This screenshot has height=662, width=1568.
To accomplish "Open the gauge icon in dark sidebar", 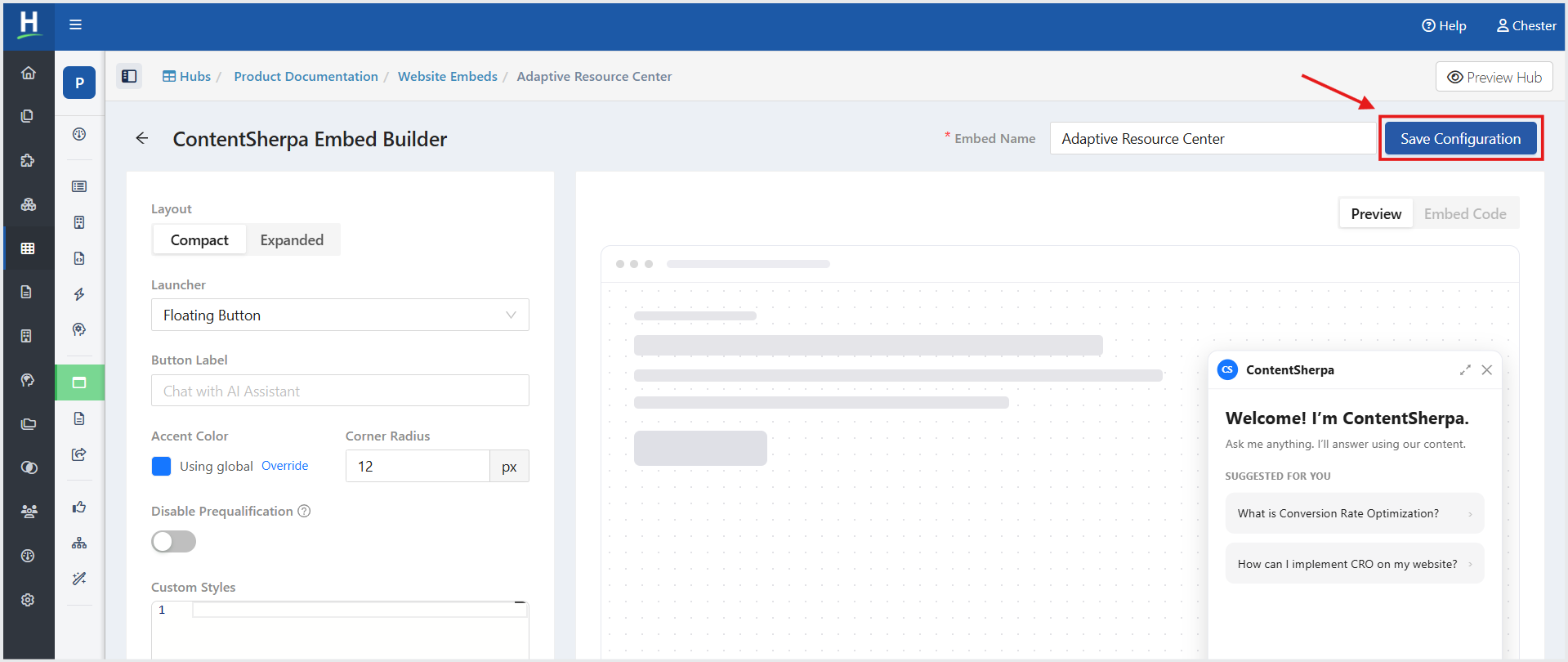I will pyautogui.click(x=28, y=556).
